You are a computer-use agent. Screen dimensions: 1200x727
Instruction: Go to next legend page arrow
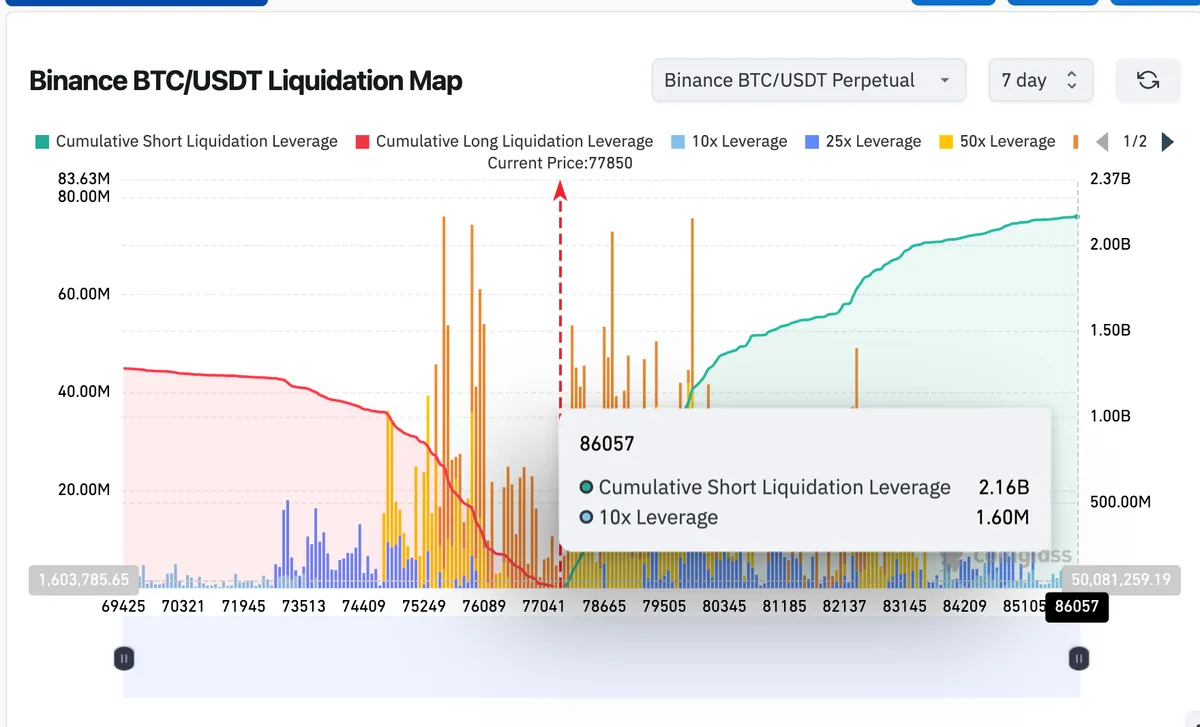coord(1167,142)
